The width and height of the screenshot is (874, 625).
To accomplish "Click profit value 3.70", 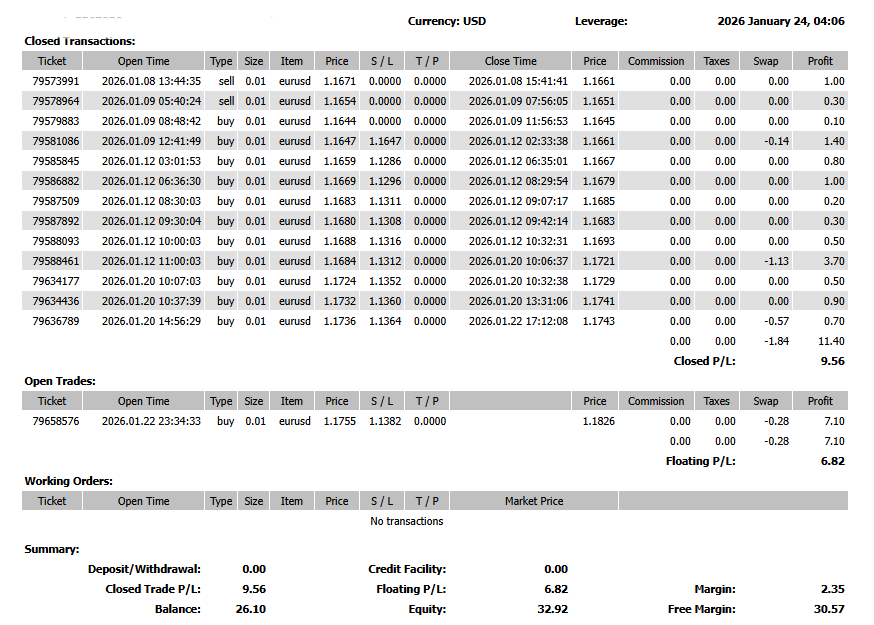I will point(834,261).
